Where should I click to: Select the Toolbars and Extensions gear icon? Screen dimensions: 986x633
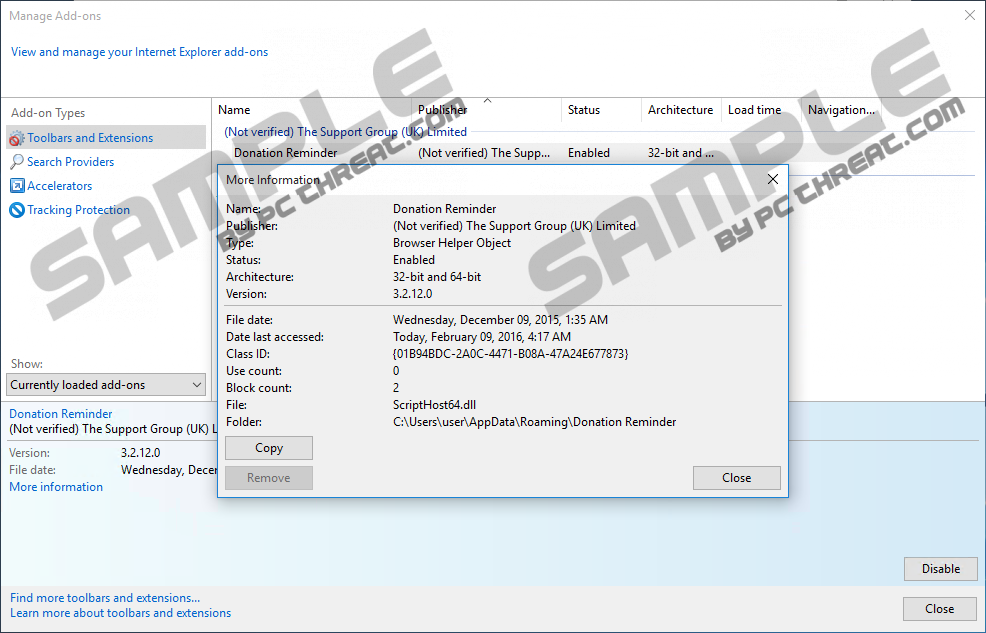click(17, 138)
